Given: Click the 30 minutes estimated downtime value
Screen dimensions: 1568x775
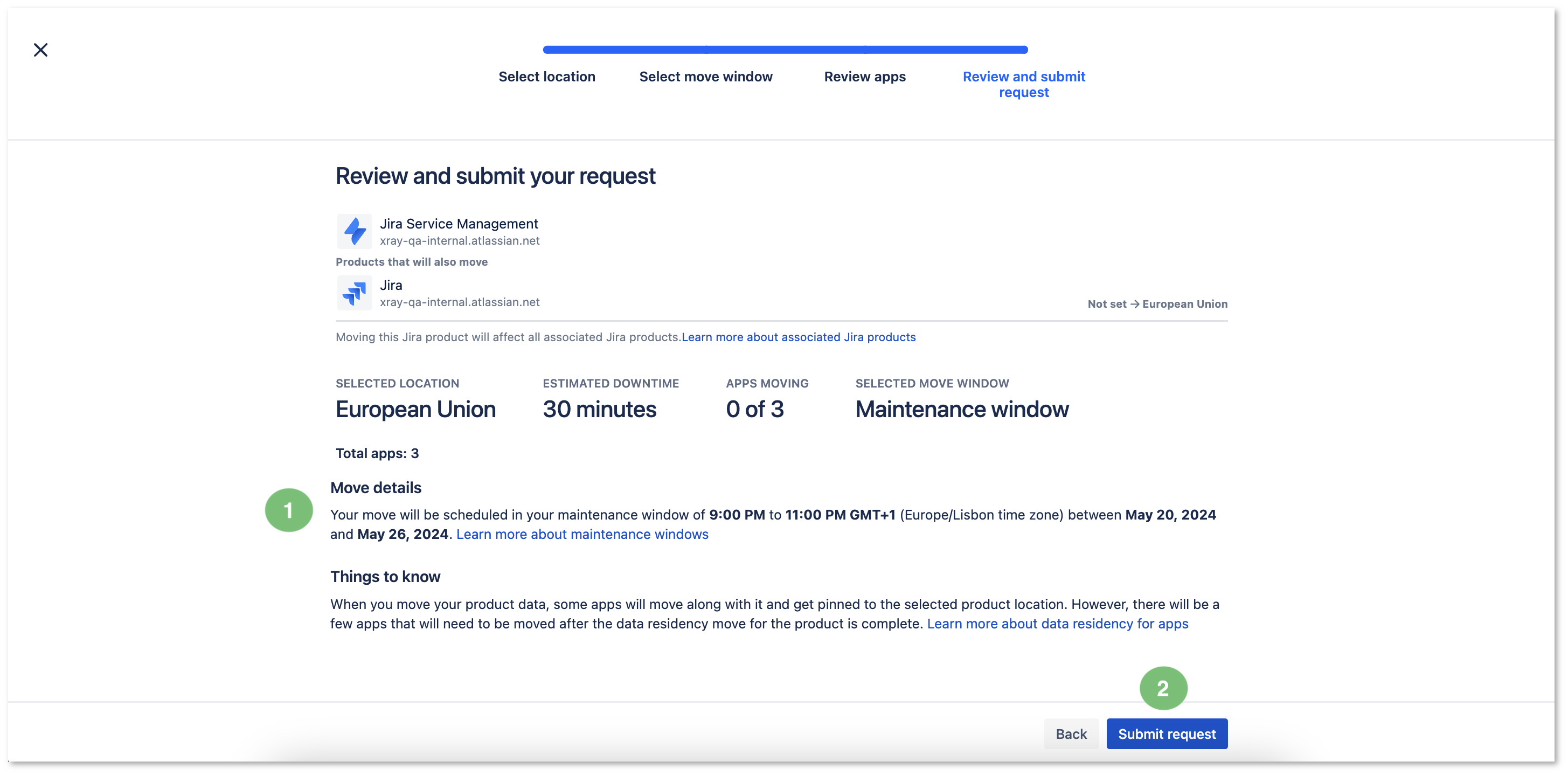Looking at the screenshot, I should click(600, 410).
